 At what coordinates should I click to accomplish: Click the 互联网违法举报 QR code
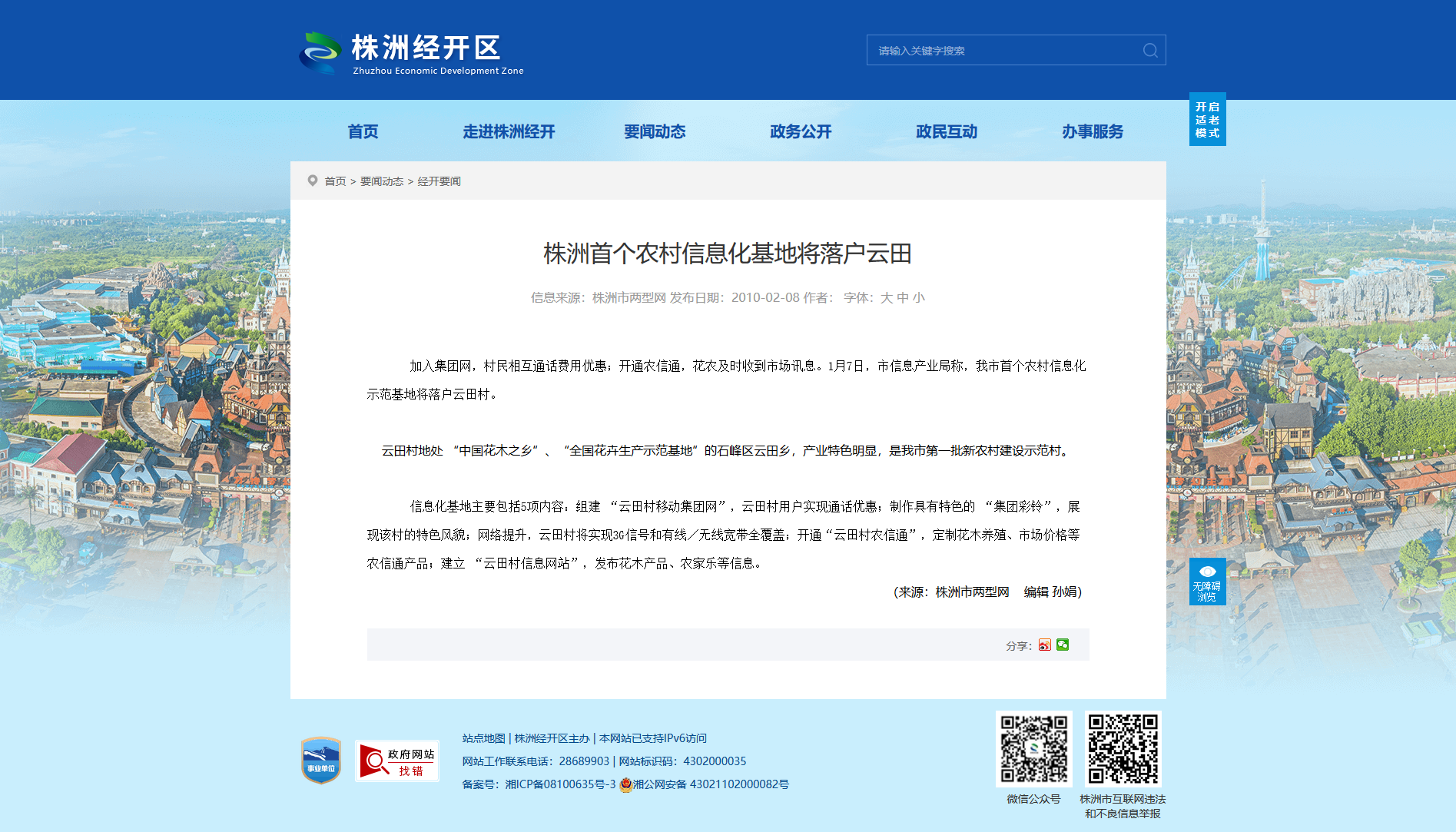pos(1123,748)
